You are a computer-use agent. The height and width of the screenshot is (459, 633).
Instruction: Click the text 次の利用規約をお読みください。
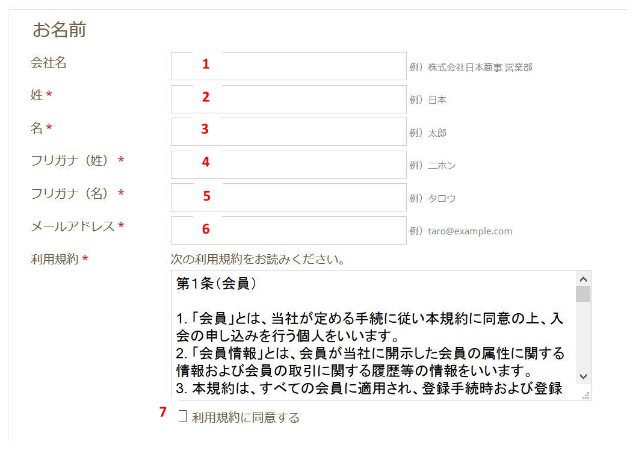click(258, 259)
